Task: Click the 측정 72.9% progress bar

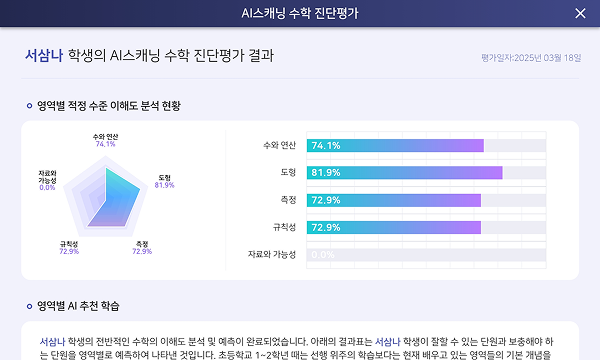Action: point(426,200)
